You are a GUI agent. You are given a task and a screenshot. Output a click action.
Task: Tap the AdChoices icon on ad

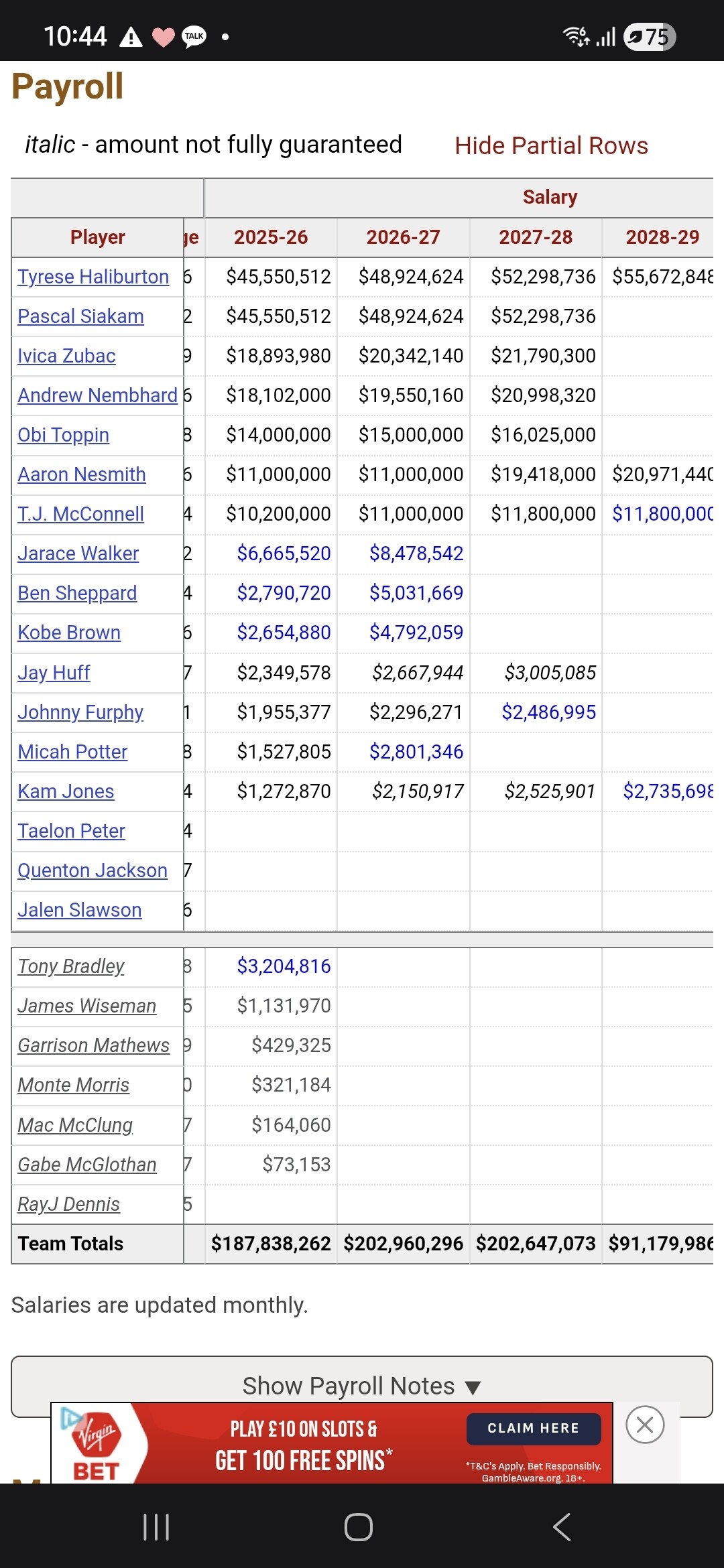(69, 1417)
